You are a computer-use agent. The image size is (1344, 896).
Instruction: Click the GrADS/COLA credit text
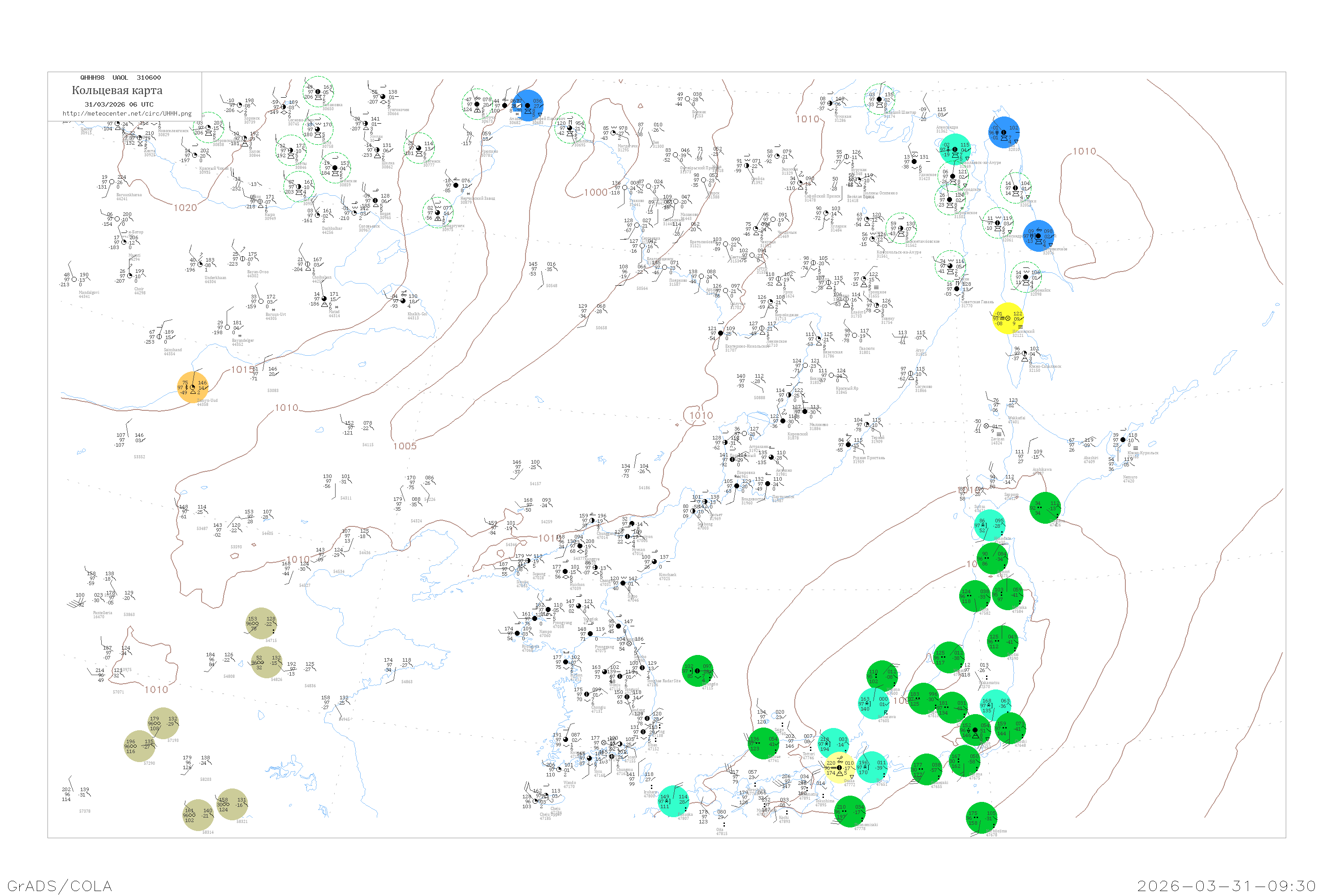click(60, 886)
